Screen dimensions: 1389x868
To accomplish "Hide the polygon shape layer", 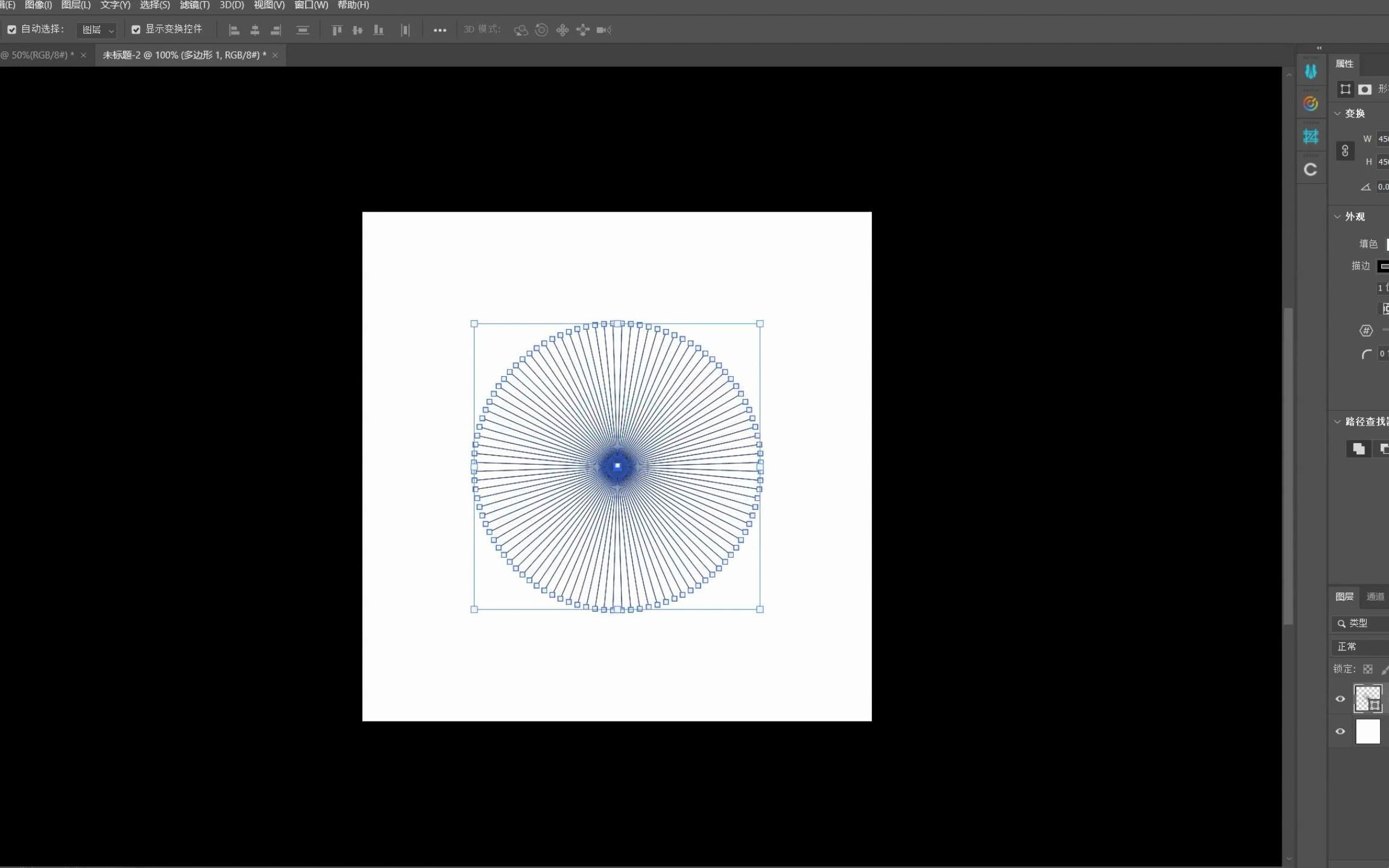I will point(1340,699).
